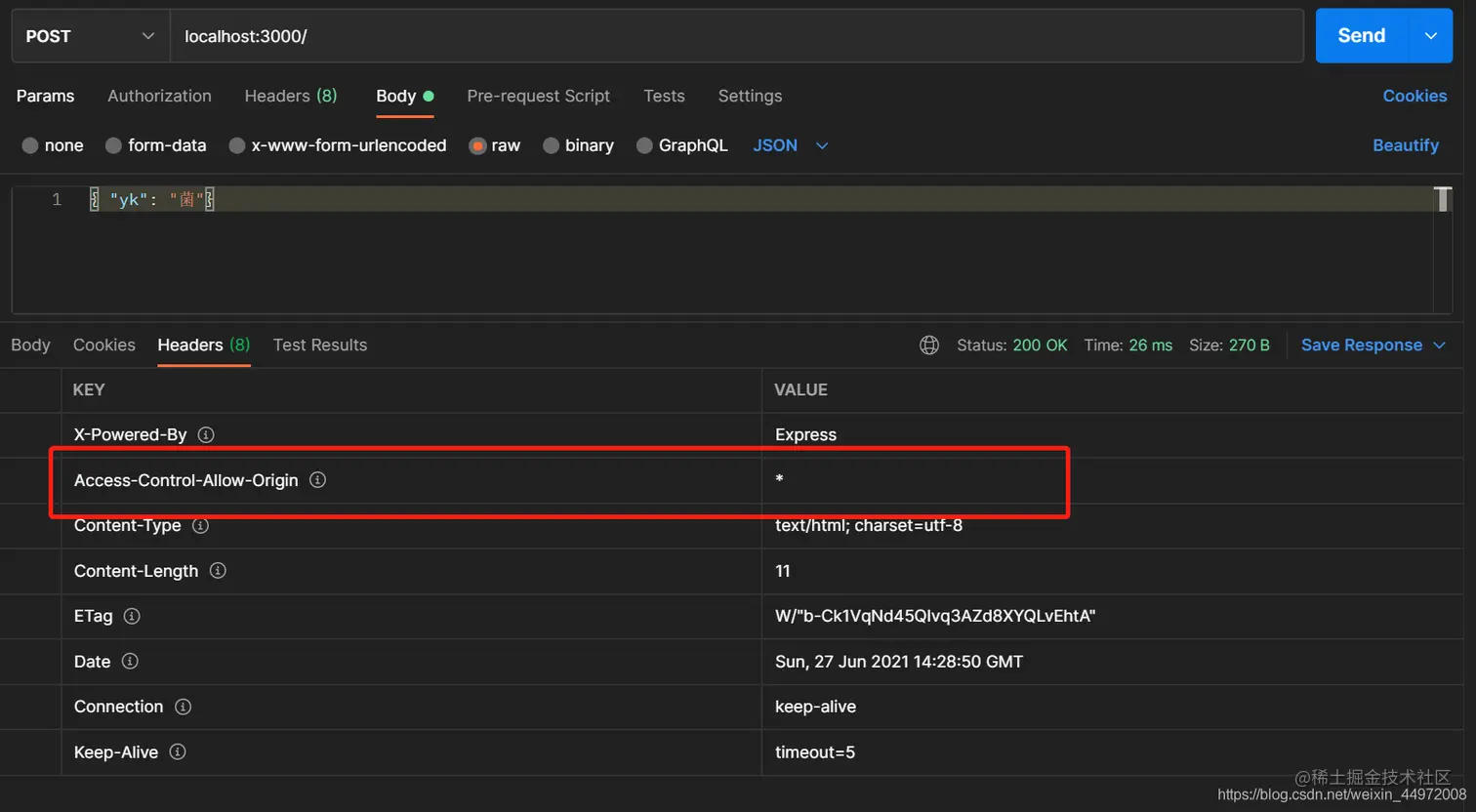The image size is (1476, 812).
Task: Beautify the JSON body
Action: 1406,145
